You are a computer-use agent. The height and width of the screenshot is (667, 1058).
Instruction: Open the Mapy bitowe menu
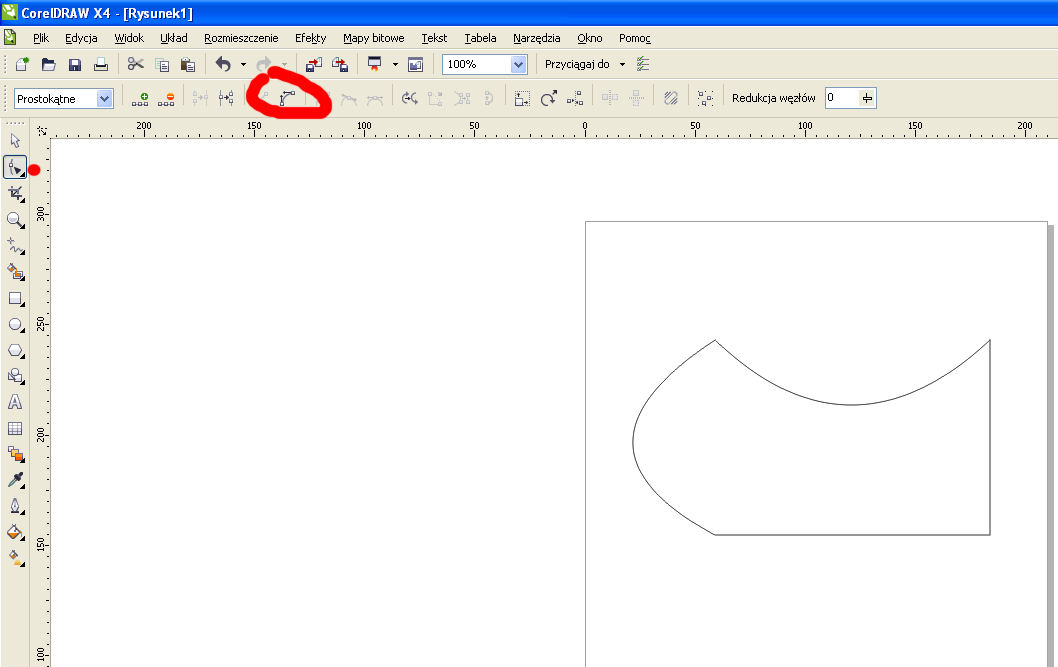point(373,38)
